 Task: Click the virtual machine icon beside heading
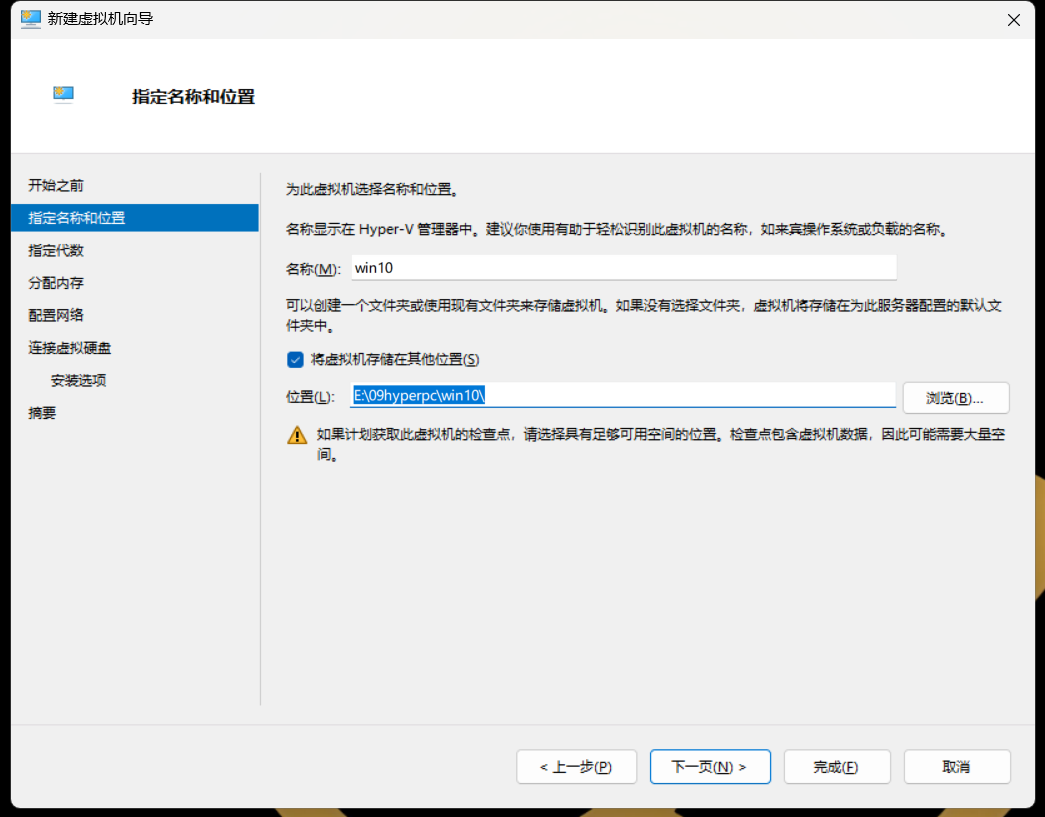click(x=63, y=95)
